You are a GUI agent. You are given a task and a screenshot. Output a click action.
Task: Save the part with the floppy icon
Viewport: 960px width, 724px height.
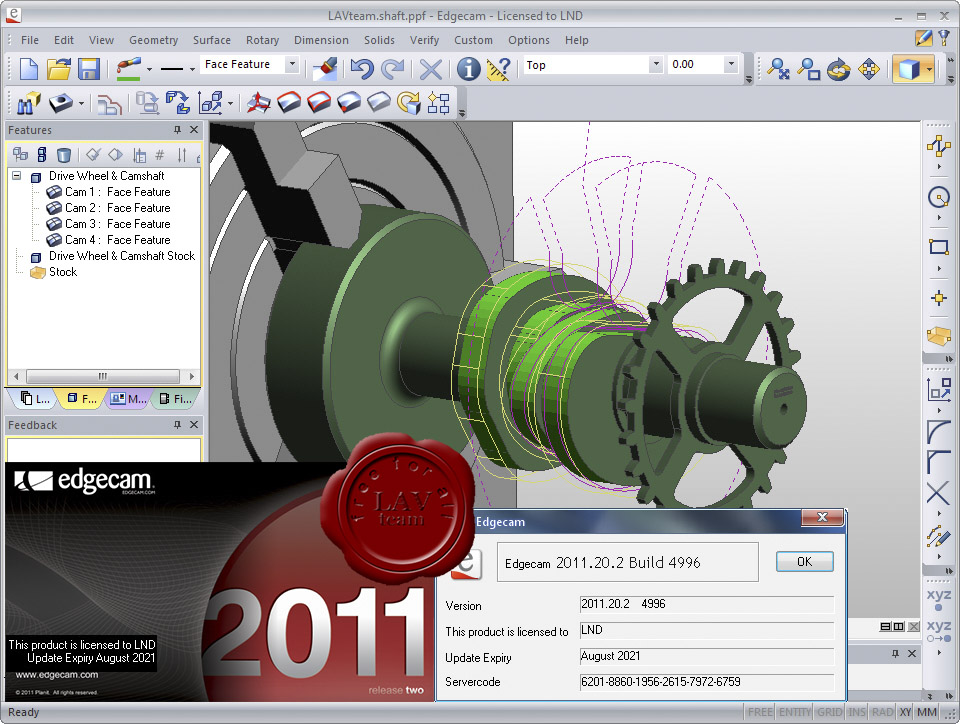click(x=89, y=69)
